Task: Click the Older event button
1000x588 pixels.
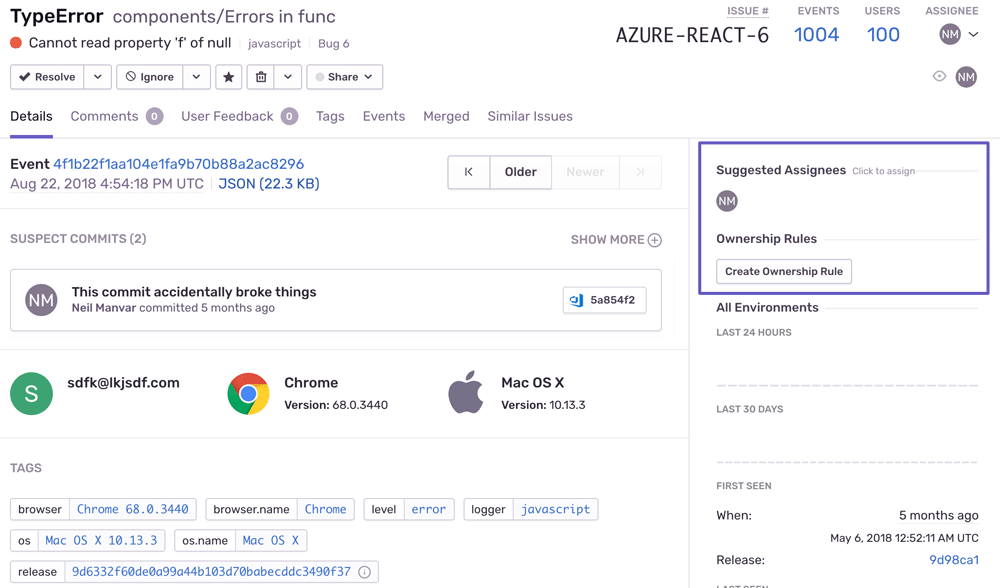Action: (x=520, y=172)
